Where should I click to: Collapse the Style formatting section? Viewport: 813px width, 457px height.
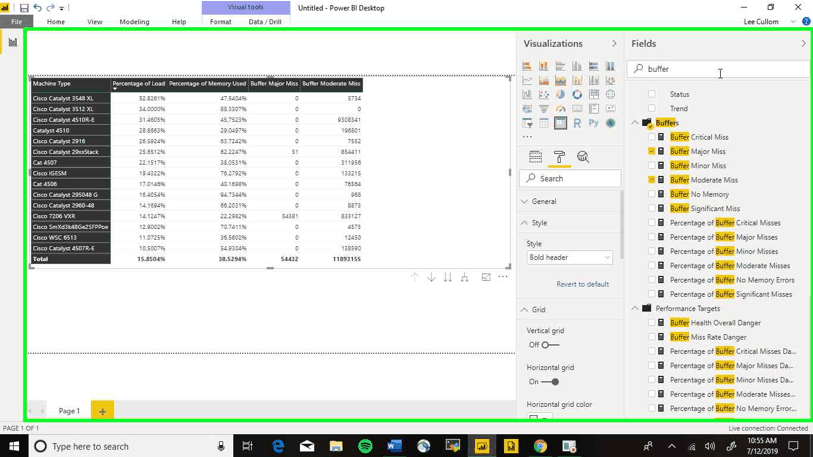525,223
